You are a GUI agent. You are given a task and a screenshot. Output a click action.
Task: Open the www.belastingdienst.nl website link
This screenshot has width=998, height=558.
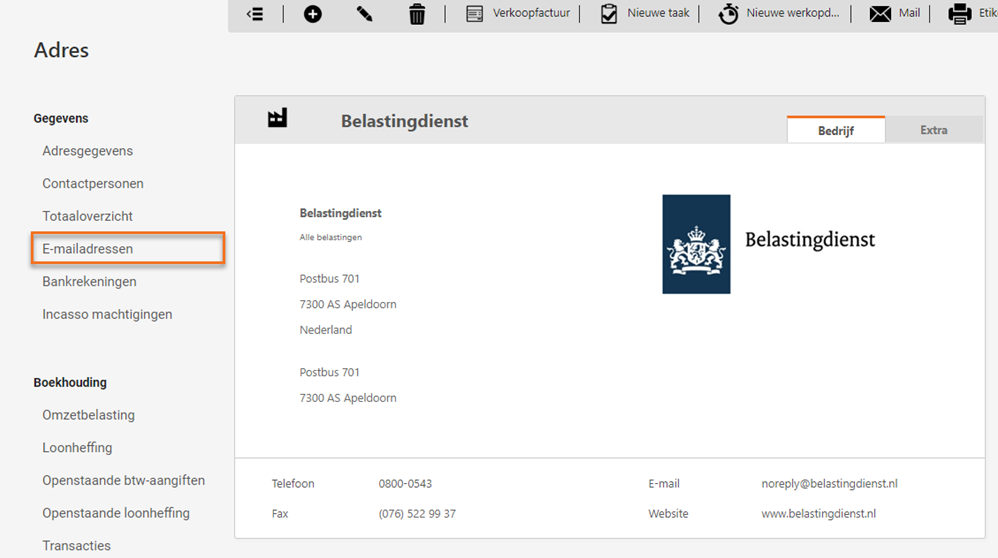click(x=819, y=513)
